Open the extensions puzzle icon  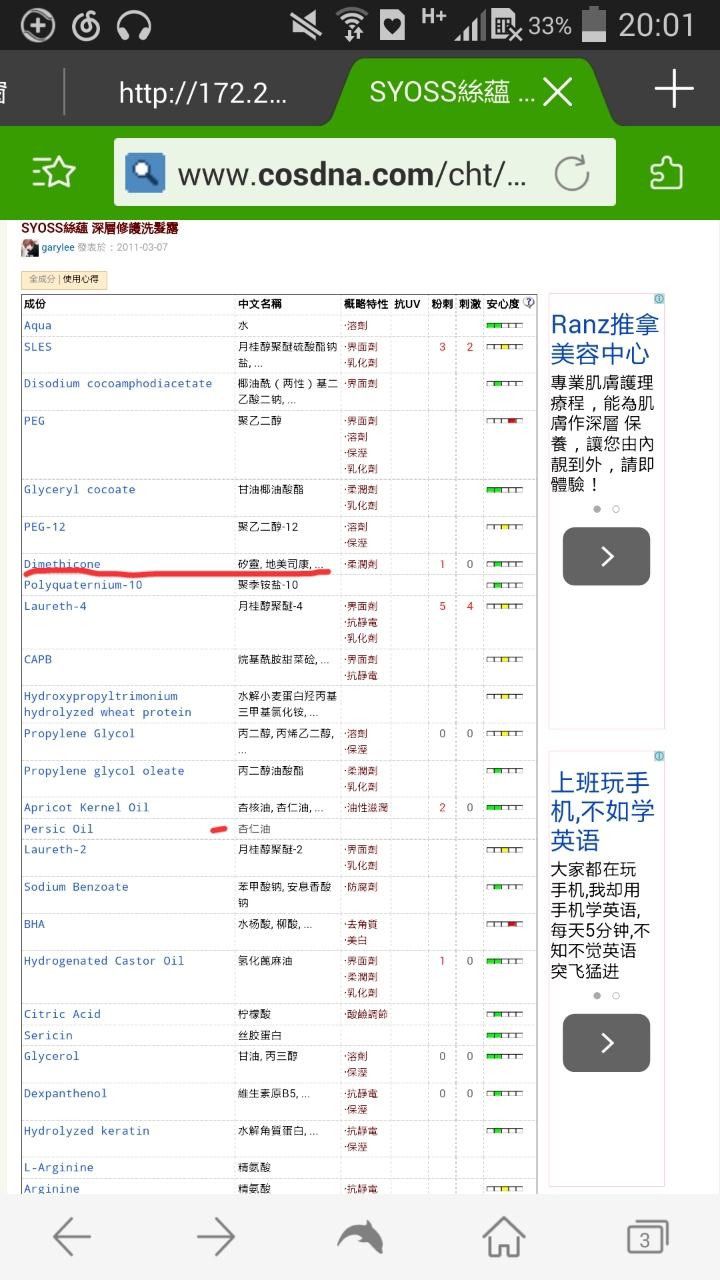pos(666,172)
